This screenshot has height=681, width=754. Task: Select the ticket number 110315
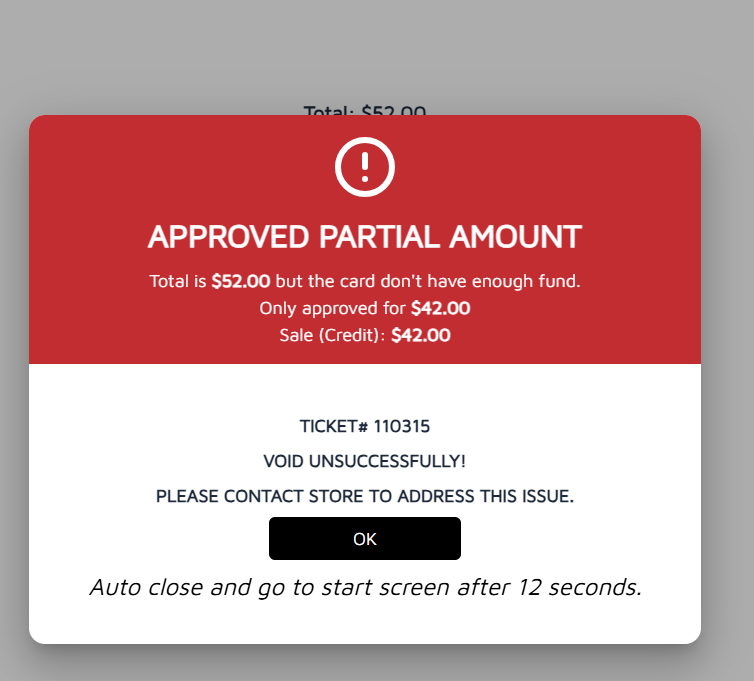[x=402, y=426]
